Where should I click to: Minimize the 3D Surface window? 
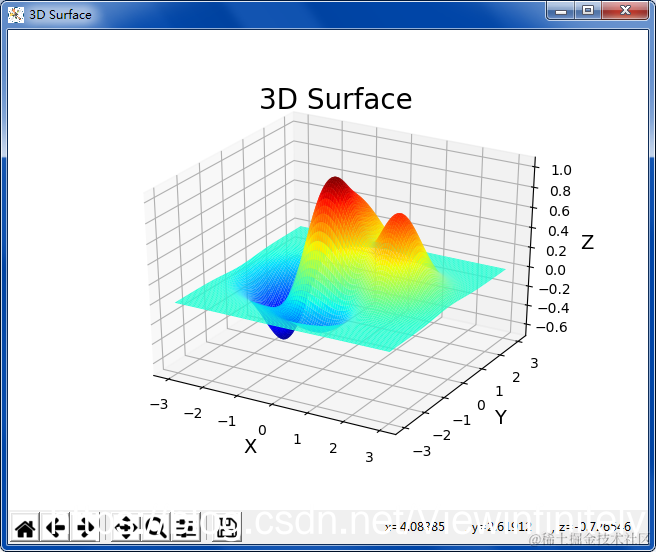coord(561,10)
